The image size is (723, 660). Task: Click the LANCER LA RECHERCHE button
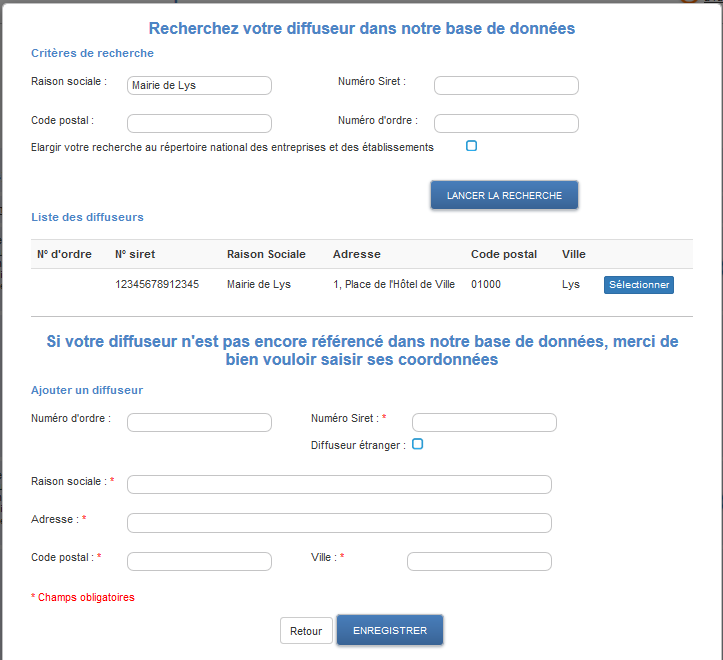click(x=504, y=195)
